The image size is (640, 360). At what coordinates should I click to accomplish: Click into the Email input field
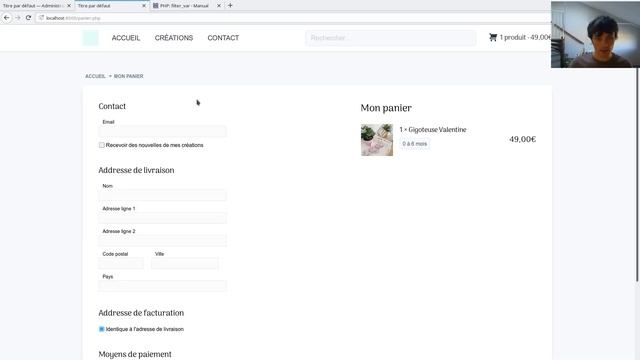tap(162, 131)
